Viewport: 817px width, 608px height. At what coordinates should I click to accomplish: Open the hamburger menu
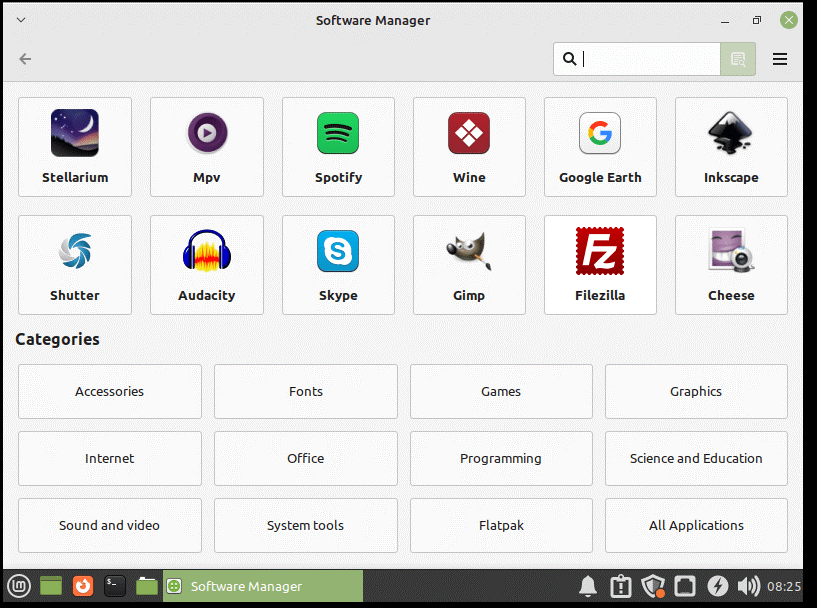point(779,59)
